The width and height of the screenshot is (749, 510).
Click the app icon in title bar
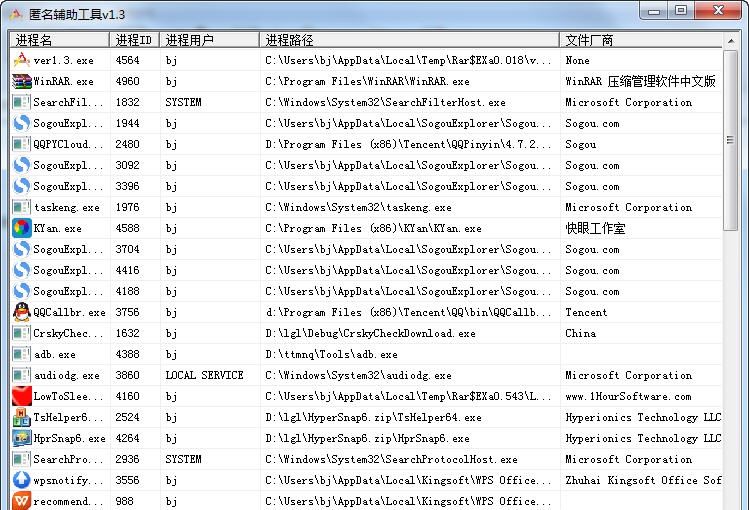(15, 14)
